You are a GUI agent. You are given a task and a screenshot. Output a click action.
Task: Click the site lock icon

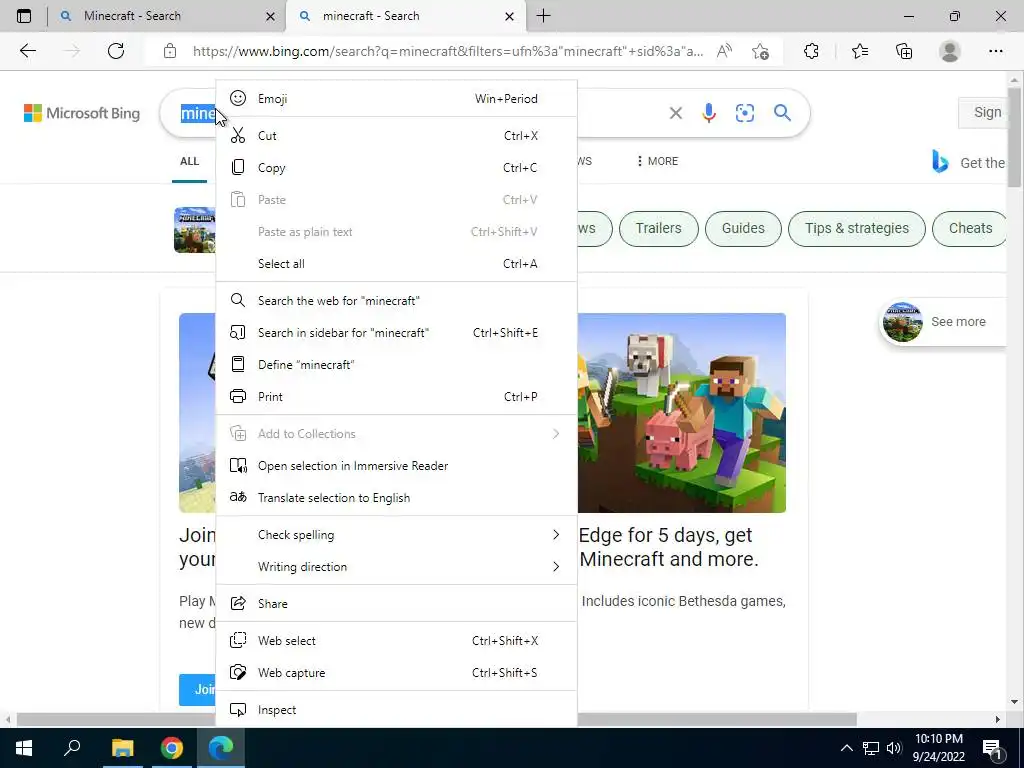point(170,51)
